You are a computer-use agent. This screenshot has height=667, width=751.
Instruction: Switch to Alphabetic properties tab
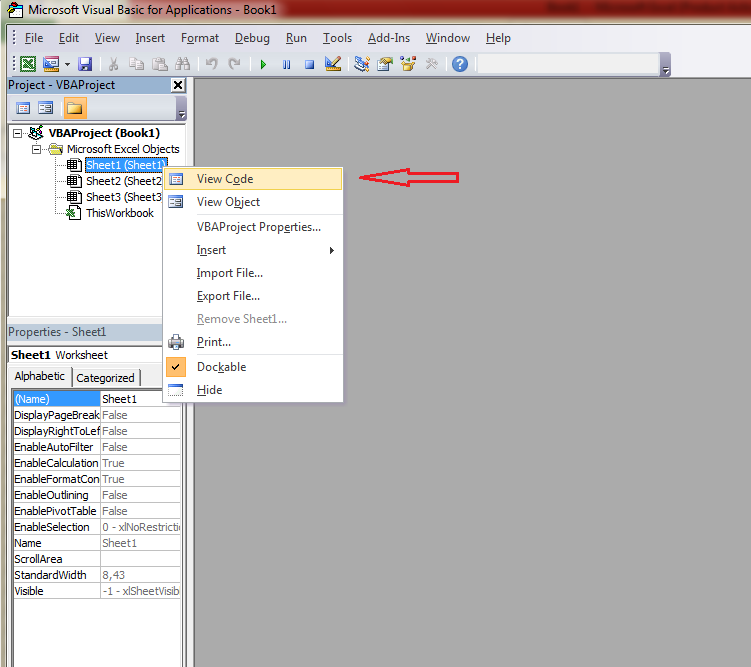40,376
